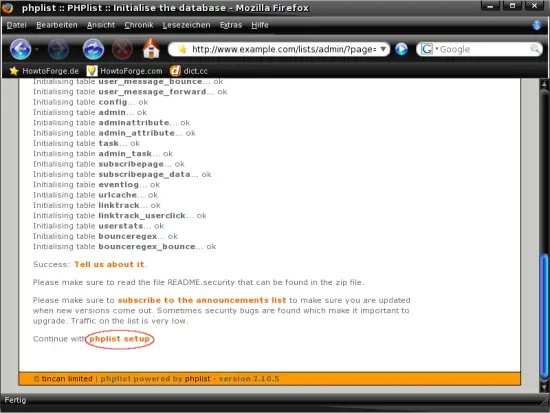Open the Chronik menu

[x=139, y=25]
